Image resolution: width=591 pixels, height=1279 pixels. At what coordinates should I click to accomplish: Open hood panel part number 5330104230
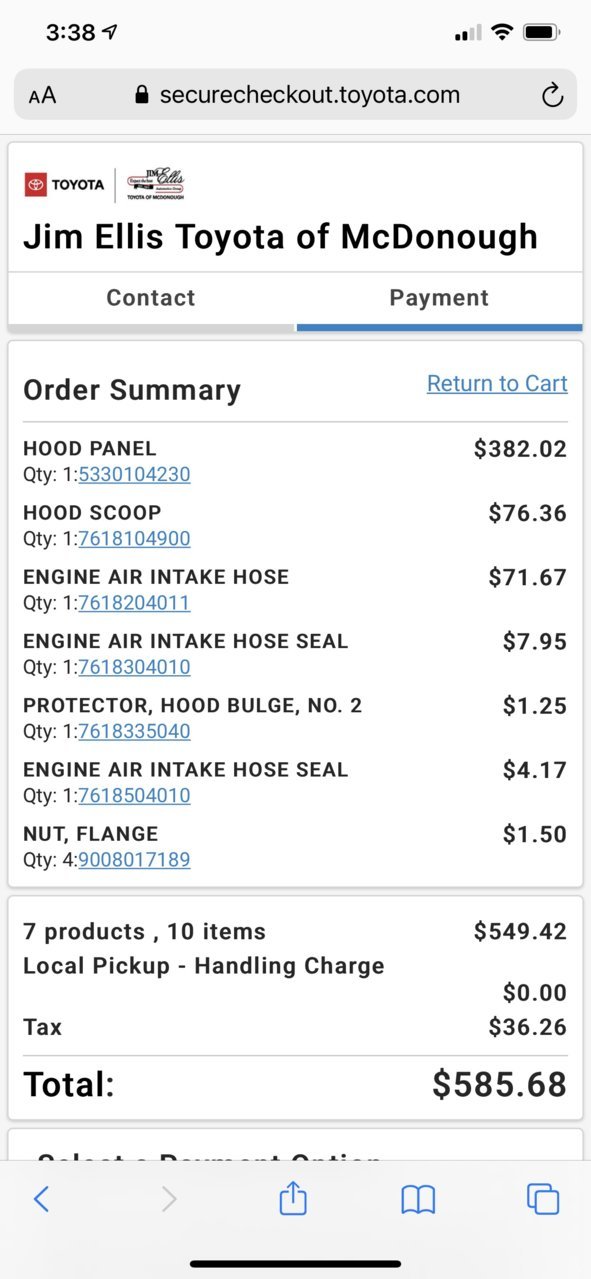134,474
